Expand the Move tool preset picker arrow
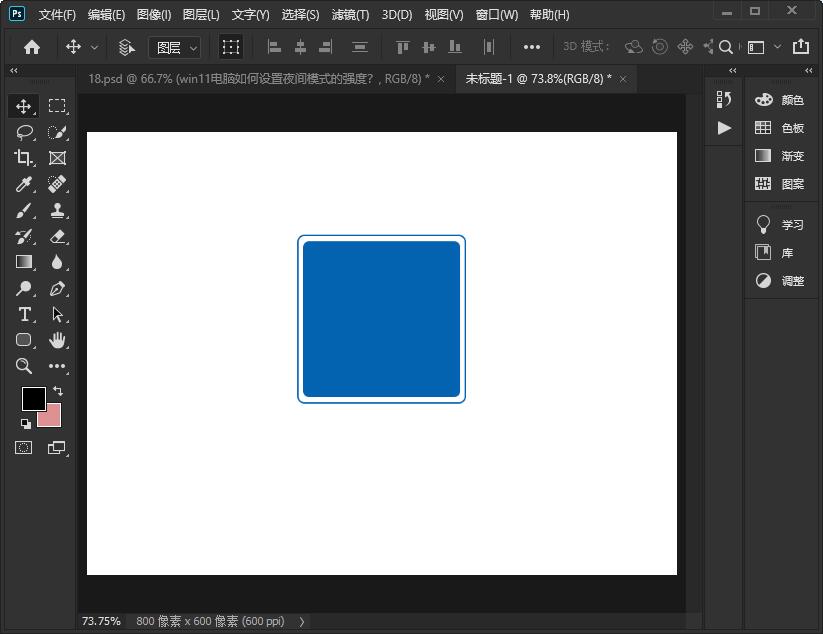 95,47
